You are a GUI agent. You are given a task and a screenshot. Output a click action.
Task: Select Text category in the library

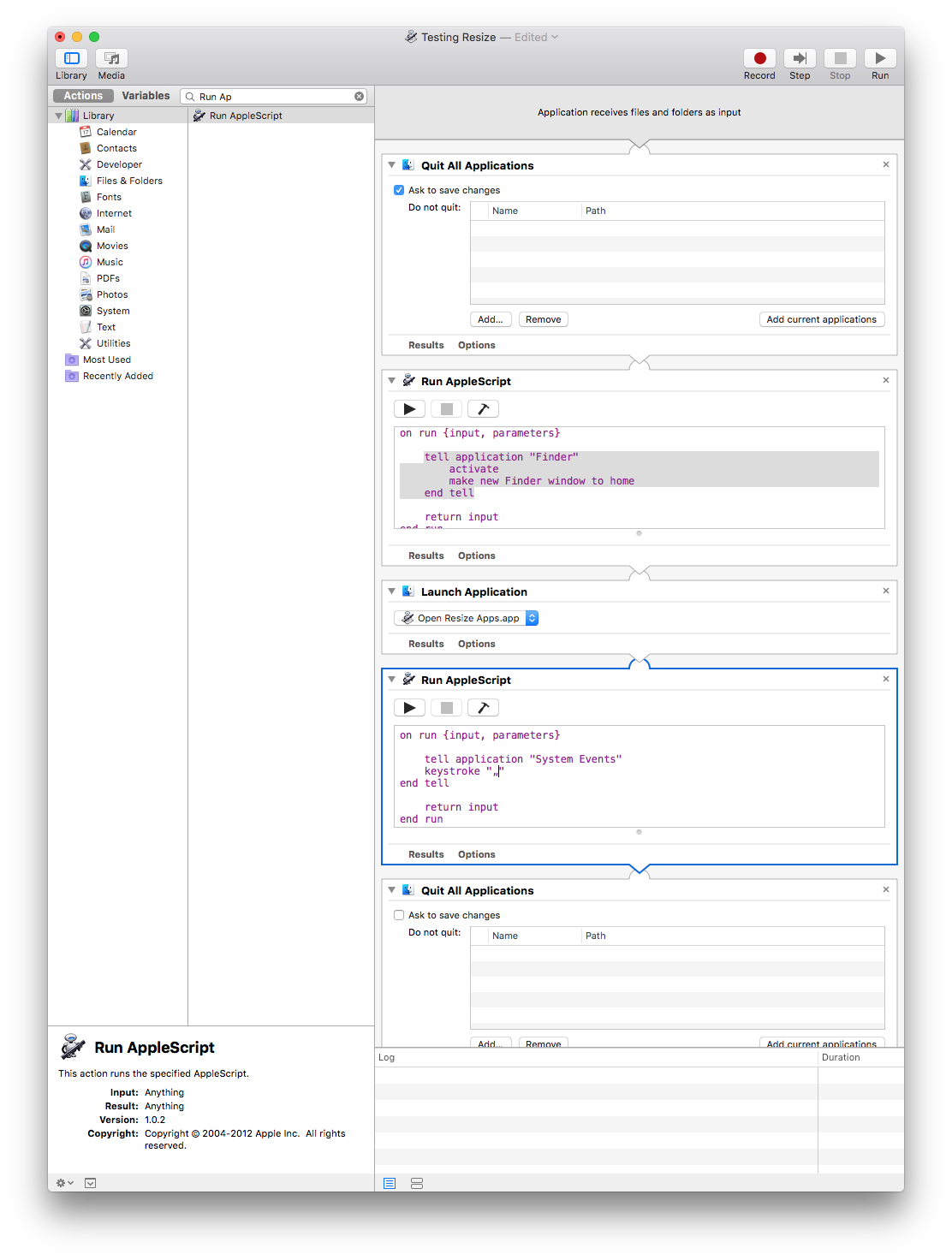click(x=106, y=327)
